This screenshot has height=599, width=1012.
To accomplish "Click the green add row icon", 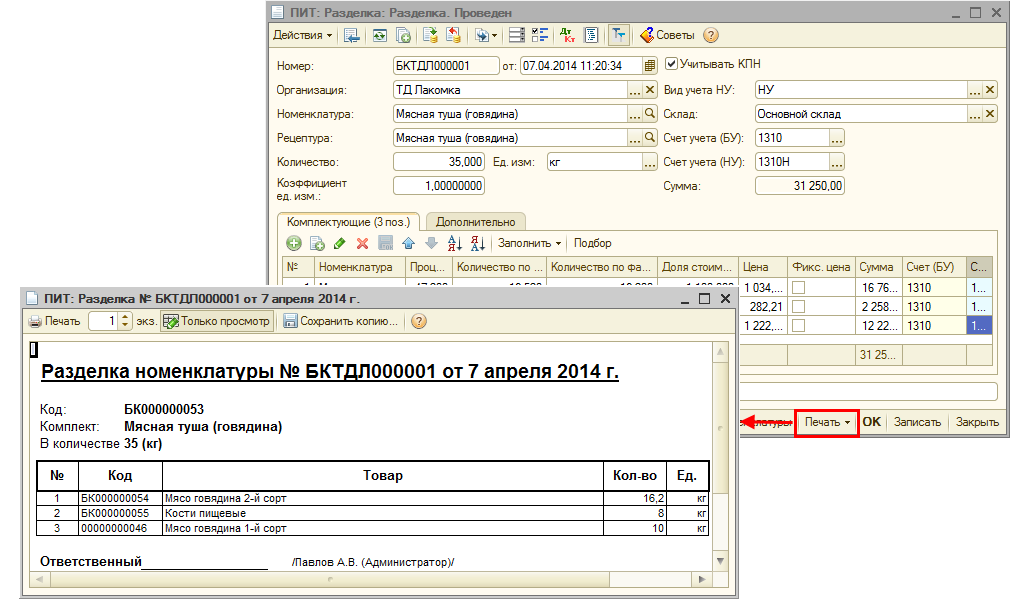I will pyautogui.click(x=294, y=243).
